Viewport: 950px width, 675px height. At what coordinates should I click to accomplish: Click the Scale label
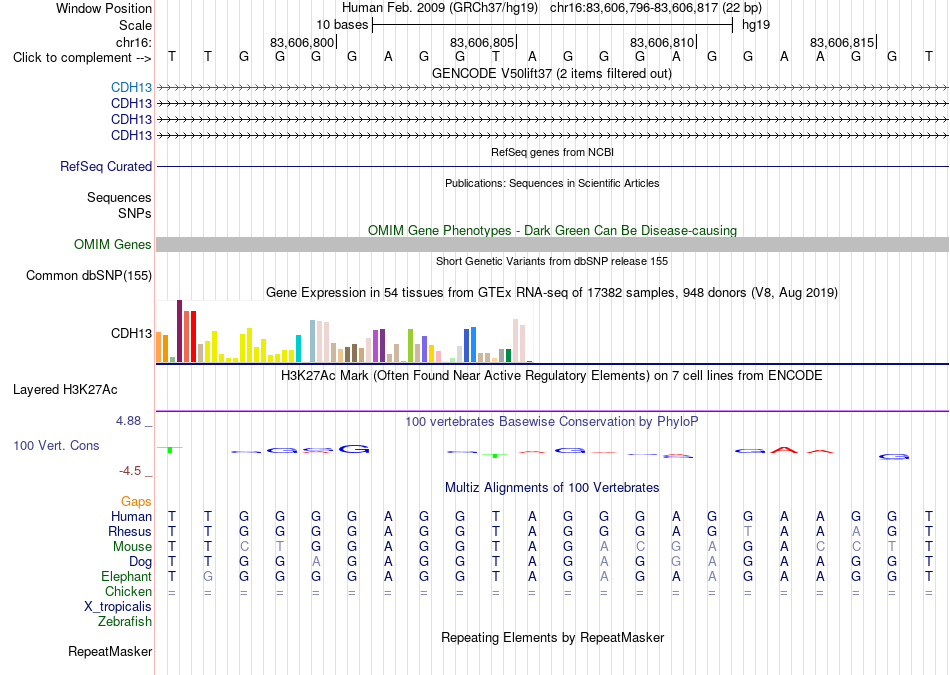[x=135, y=25]
